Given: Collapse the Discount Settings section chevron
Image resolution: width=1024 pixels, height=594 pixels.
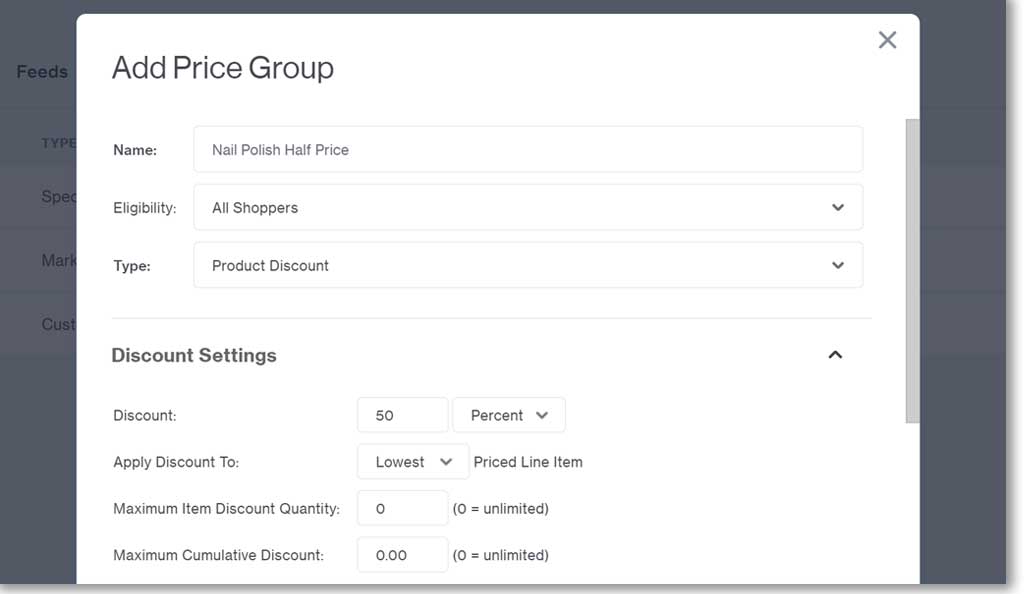Looking at the screenshot, I should (835, 355).
